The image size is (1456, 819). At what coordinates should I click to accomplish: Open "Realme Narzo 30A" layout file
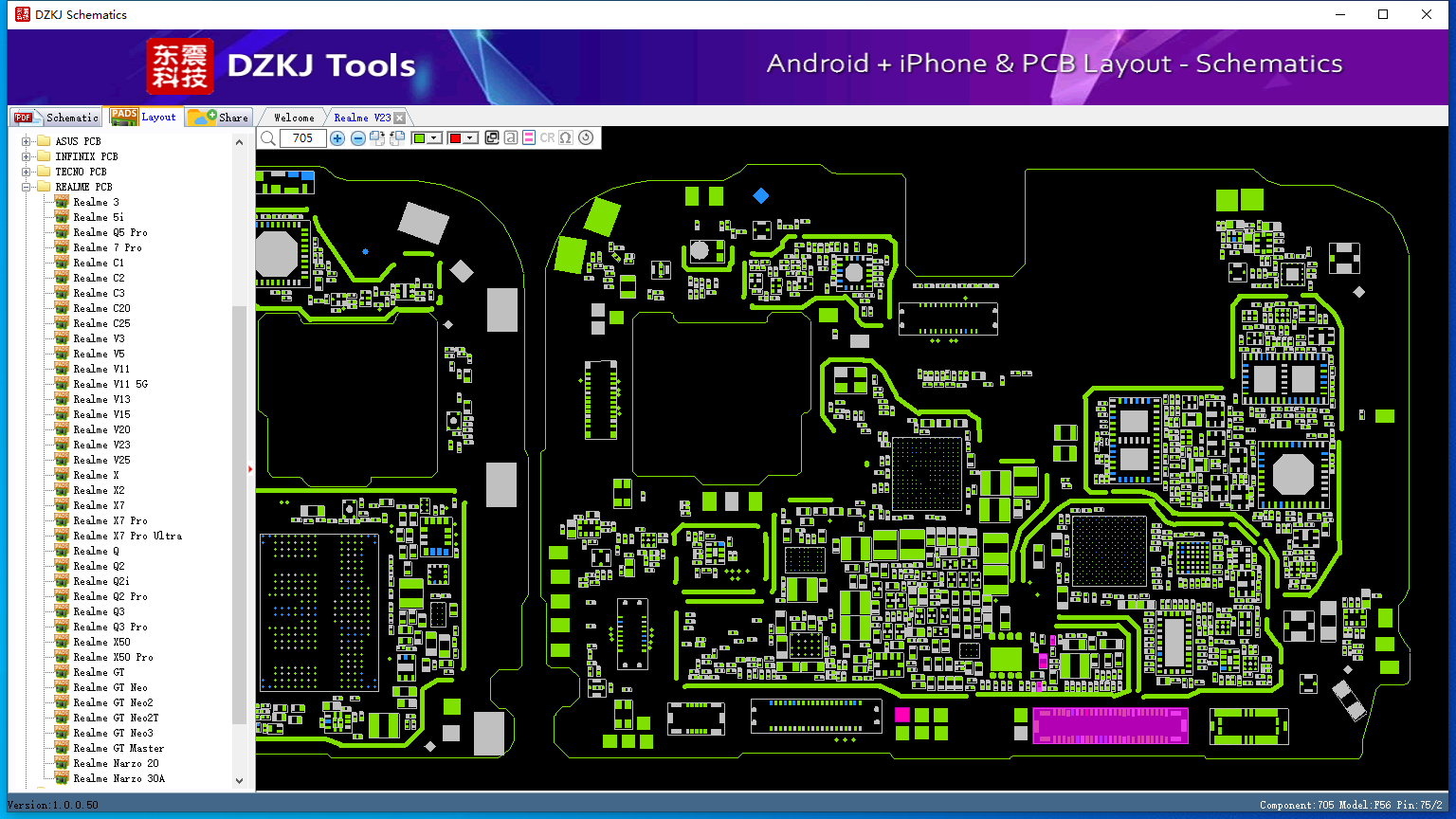coord(118,778)
